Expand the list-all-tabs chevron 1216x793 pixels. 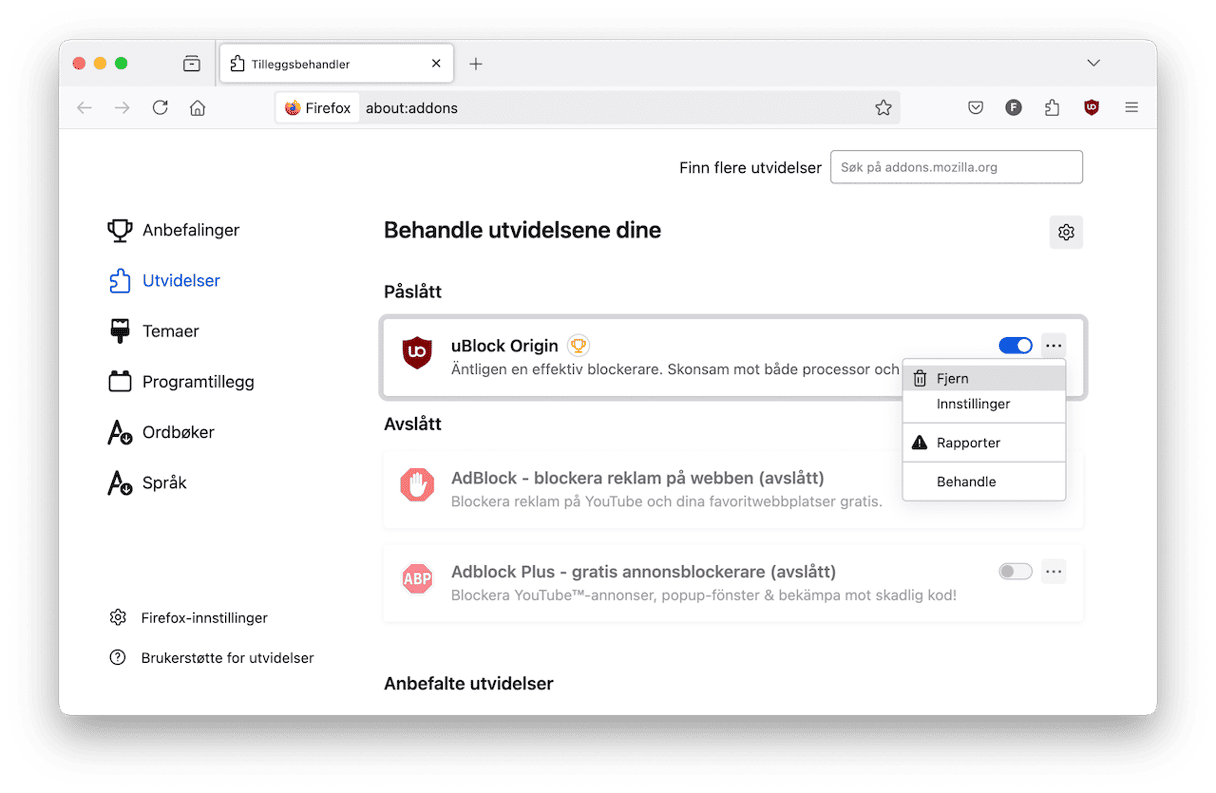[x=1093, y=63]
